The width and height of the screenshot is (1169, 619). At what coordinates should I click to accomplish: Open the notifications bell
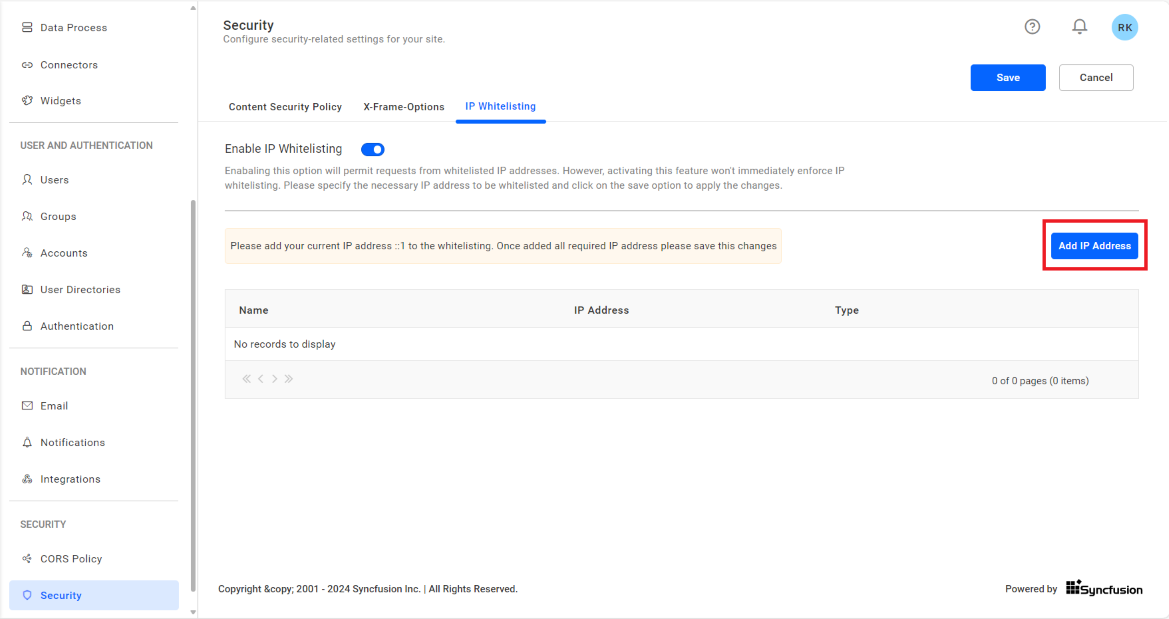coord(1079,26)
